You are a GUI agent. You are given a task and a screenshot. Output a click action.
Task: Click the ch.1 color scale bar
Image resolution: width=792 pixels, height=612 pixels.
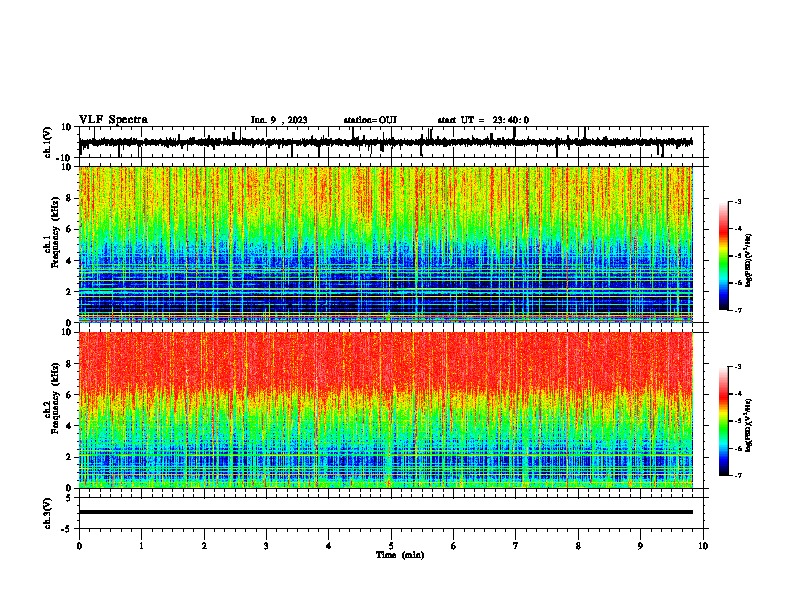coord(724,256)
